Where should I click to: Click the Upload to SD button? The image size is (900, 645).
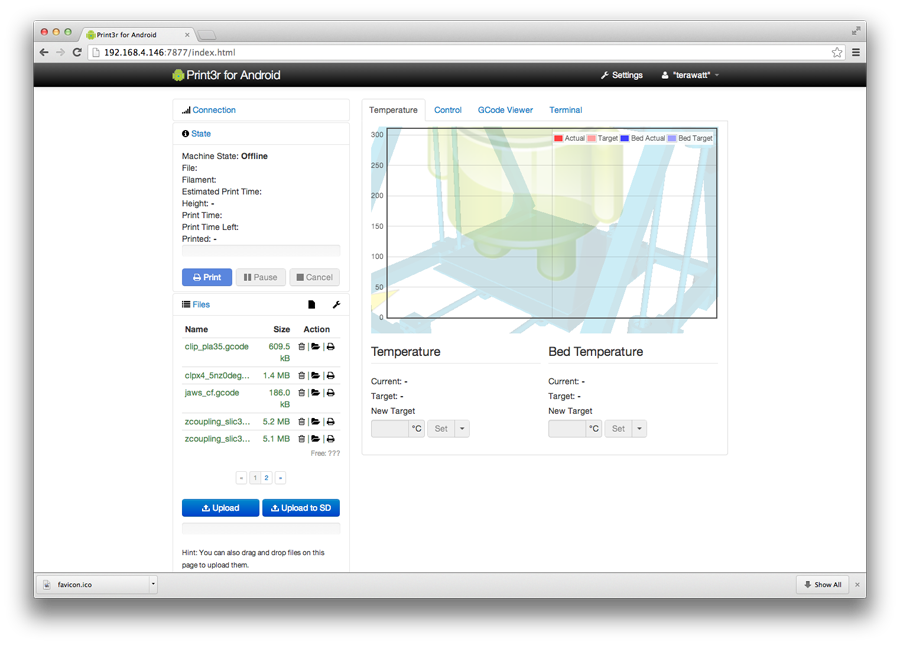(301, 508)
